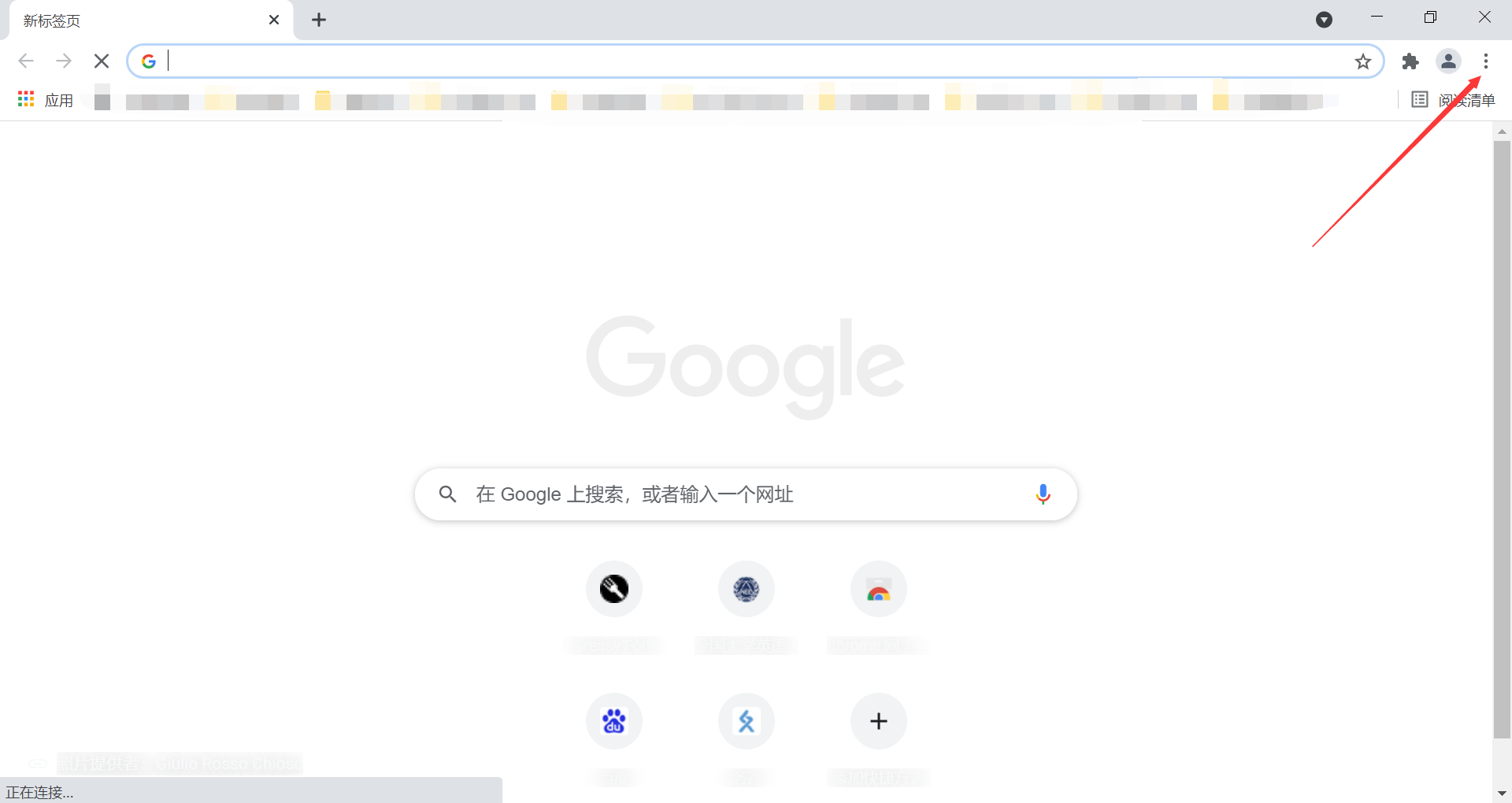Open the Chrome web store shortcut tile
Viewport: 1512px width, 803px height.
(x=879, y=589)
